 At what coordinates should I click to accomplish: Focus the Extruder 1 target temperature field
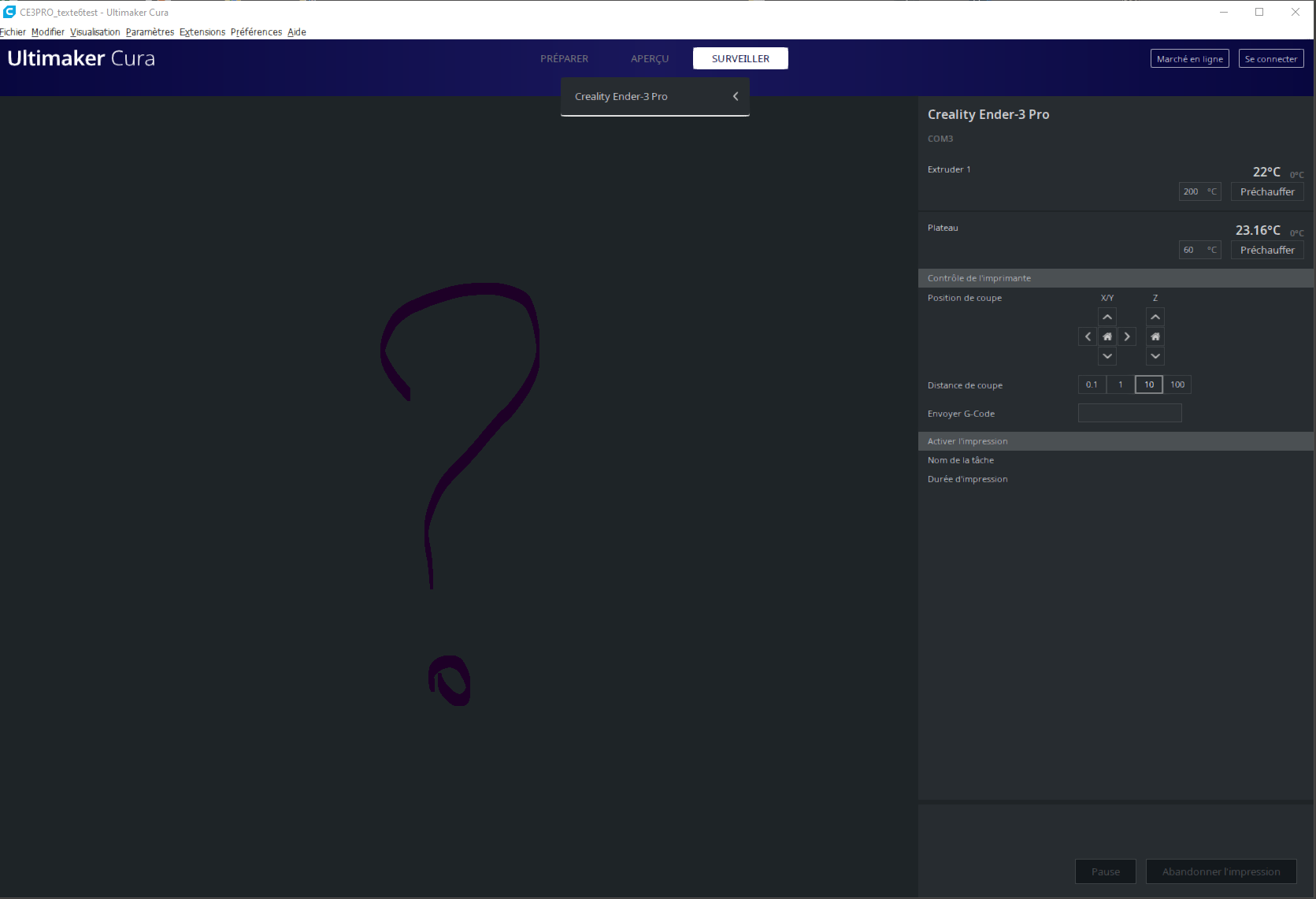pyautogui.click(x=1199, y=191)
